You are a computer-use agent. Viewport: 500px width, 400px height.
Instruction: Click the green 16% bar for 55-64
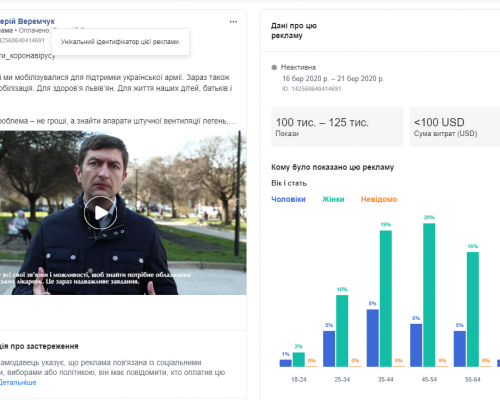pyautogui.click(x=473, y=309)
